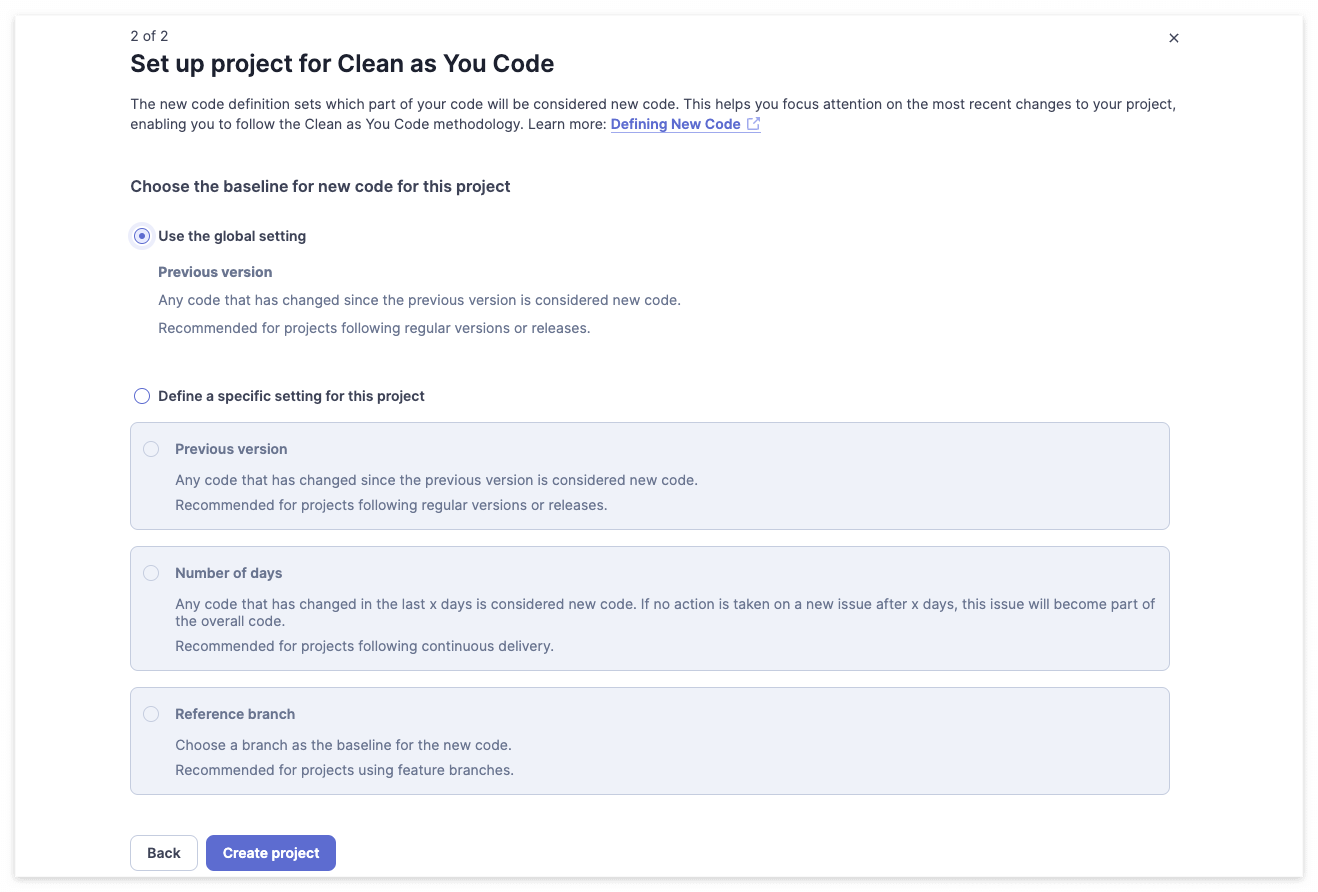Click the '2 of 2' step indicator
The image size is (1318, 892).
pos(149,36)
